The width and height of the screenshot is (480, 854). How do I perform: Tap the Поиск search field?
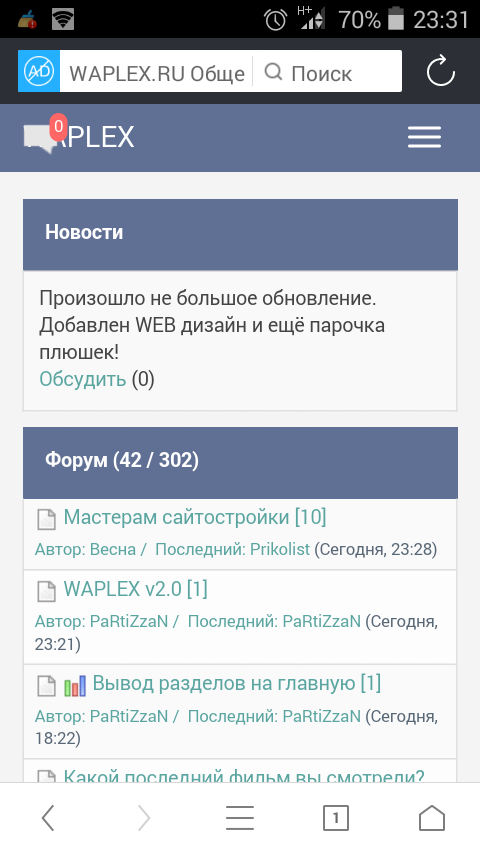(327, 72)
